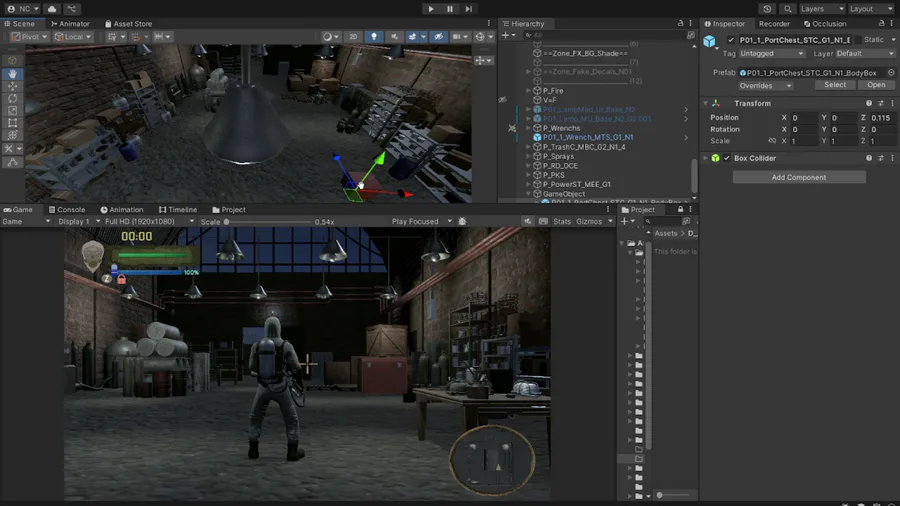Viewport: 900px width, 506px height.
Task: Open the global search magnifier icon
Action: 788,9
